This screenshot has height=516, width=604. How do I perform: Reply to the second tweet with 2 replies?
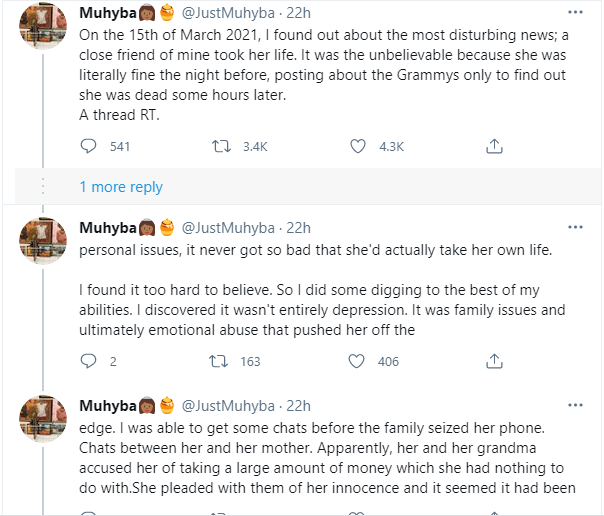pos(88,361)
